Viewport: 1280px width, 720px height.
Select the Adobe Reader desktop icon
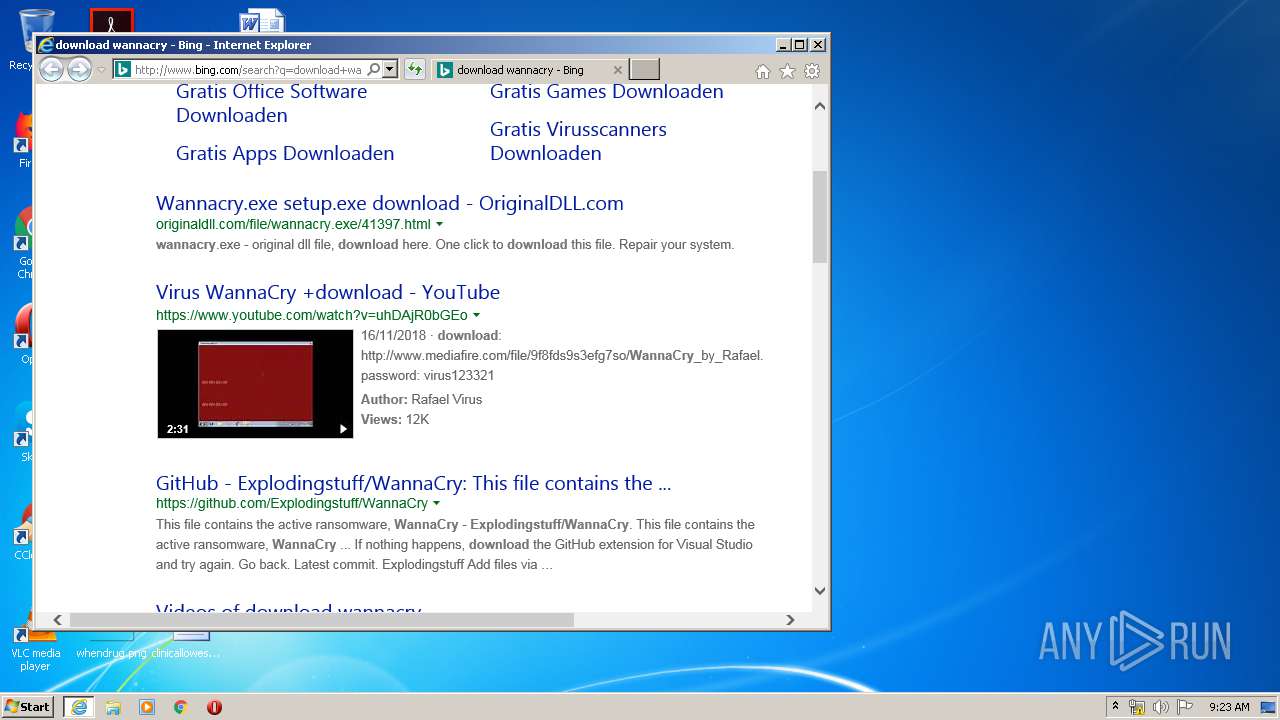click(111, 21)
